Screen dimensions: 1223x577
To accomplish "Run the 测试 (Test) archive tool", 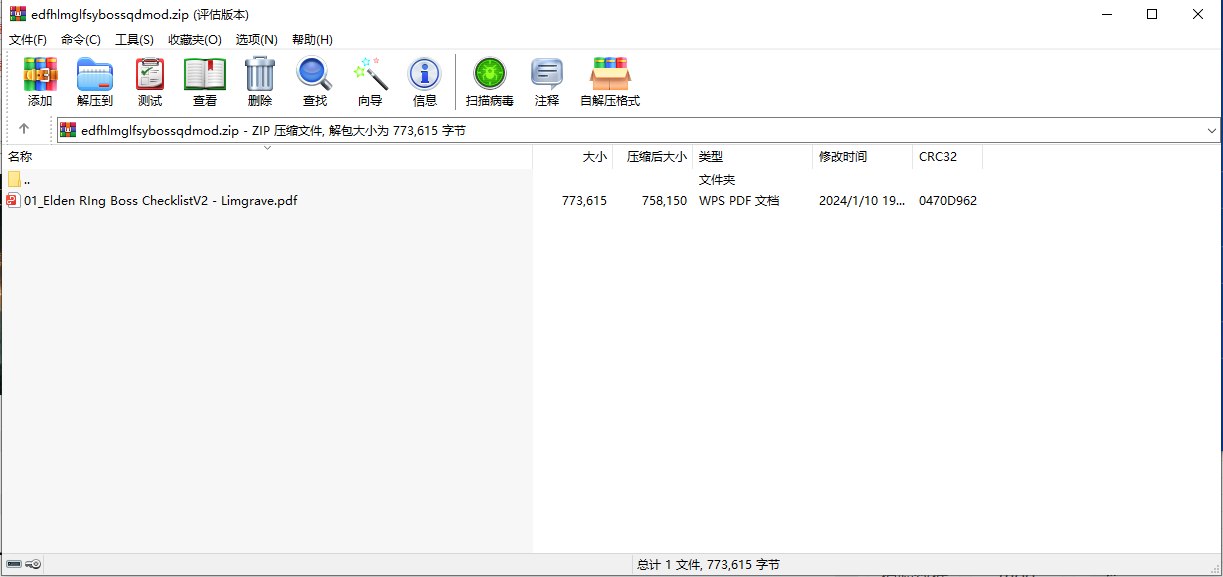I will 150,82.
